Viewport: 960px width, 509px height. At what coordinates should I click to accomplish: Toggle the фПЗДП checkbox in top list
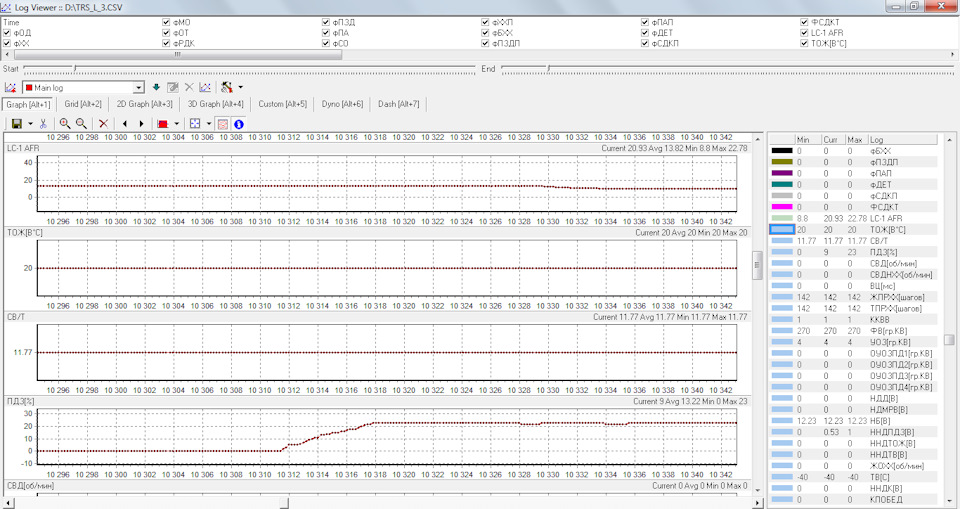coord(486,43)
